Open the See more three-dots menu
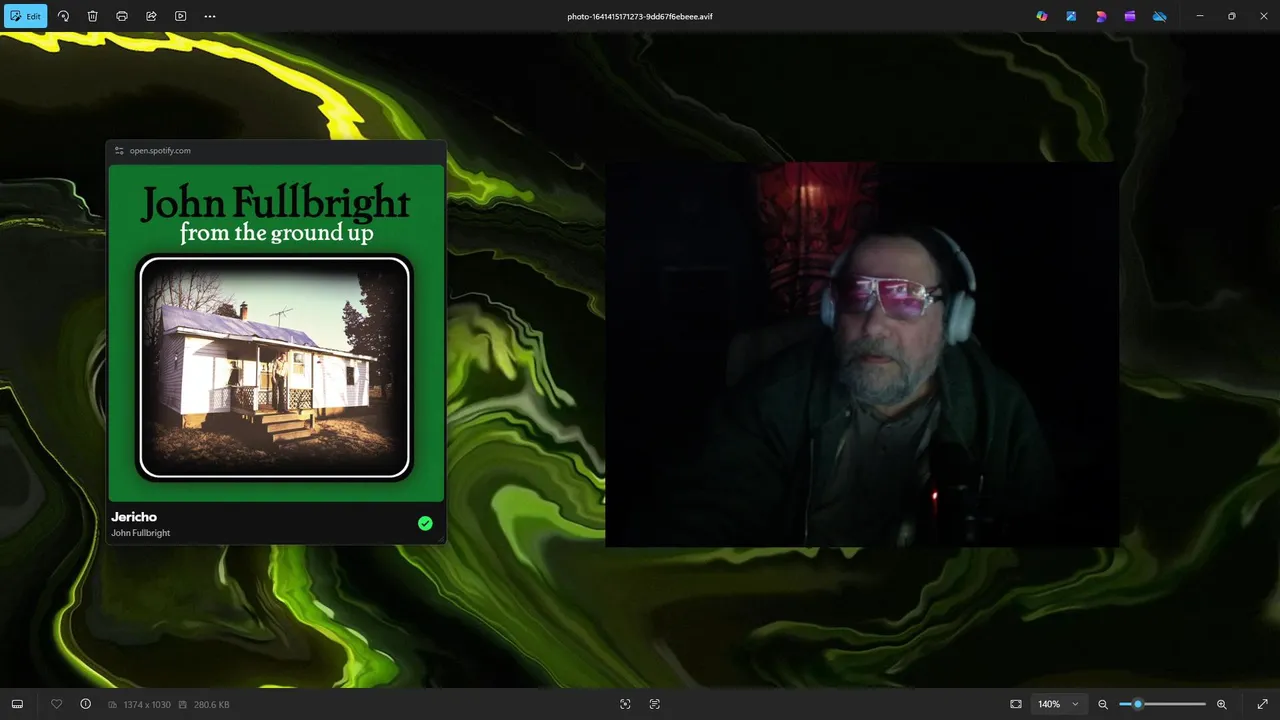Viewport: 1280px width, 720px height. tap(210, 16)
